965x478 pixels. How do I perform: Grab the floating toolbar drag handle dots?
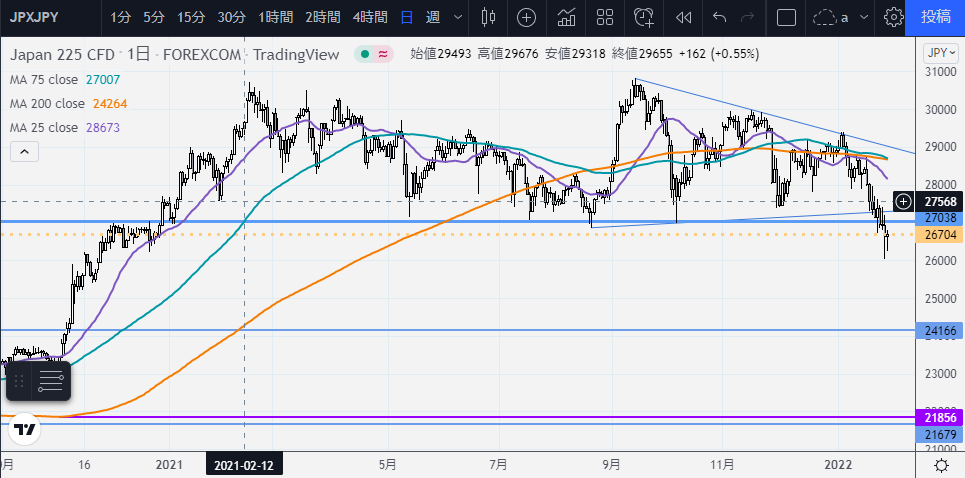(x=18, y=381)
